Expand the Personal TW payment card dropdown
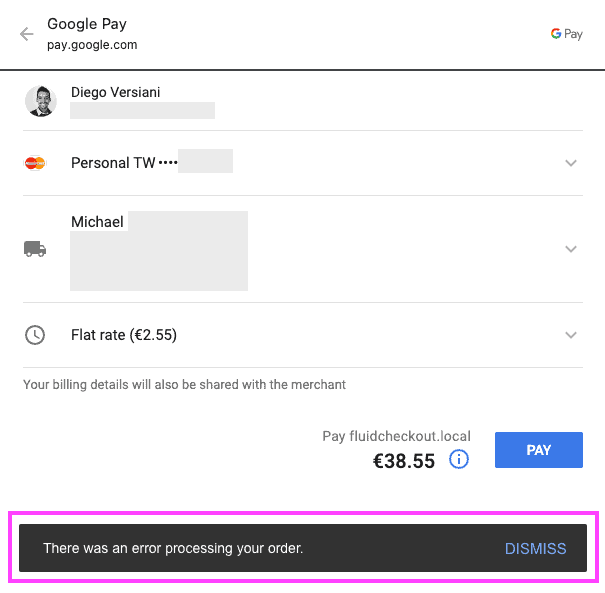 point(571,163)
